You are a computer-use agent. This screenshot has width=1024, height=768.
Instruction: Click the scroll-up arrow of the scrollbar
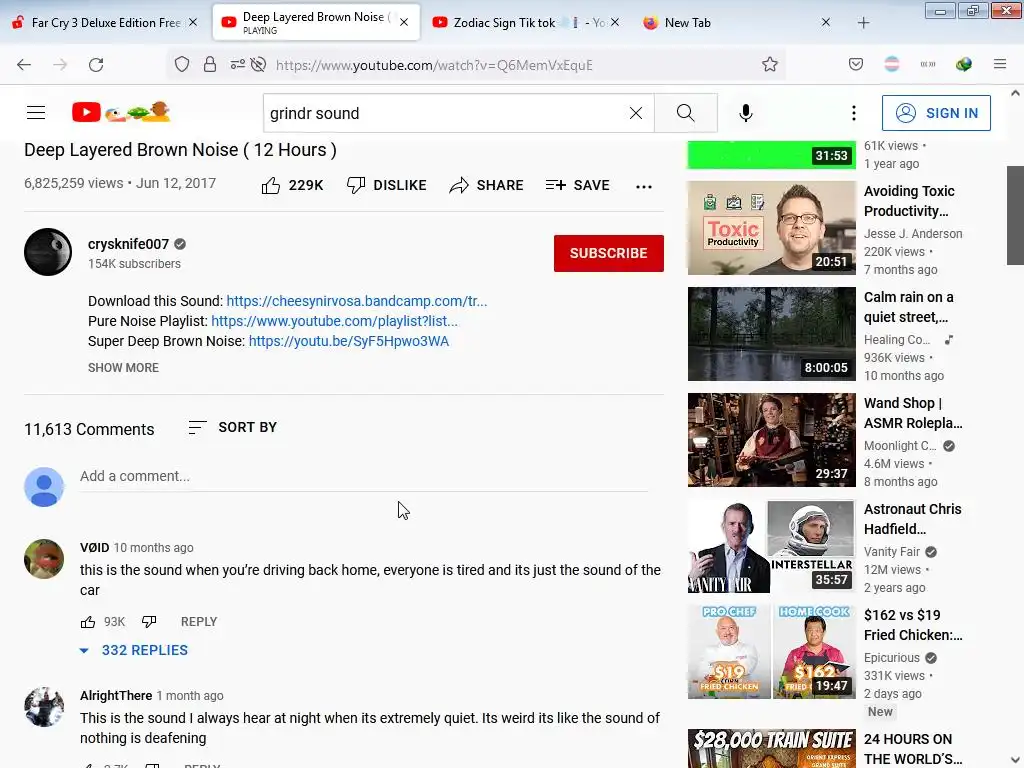[1015, 93]
